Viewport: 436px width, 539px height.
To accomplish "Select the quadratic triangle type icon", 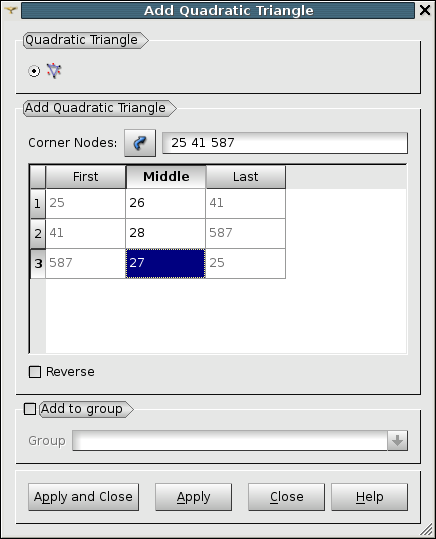I will pos(54,71).
